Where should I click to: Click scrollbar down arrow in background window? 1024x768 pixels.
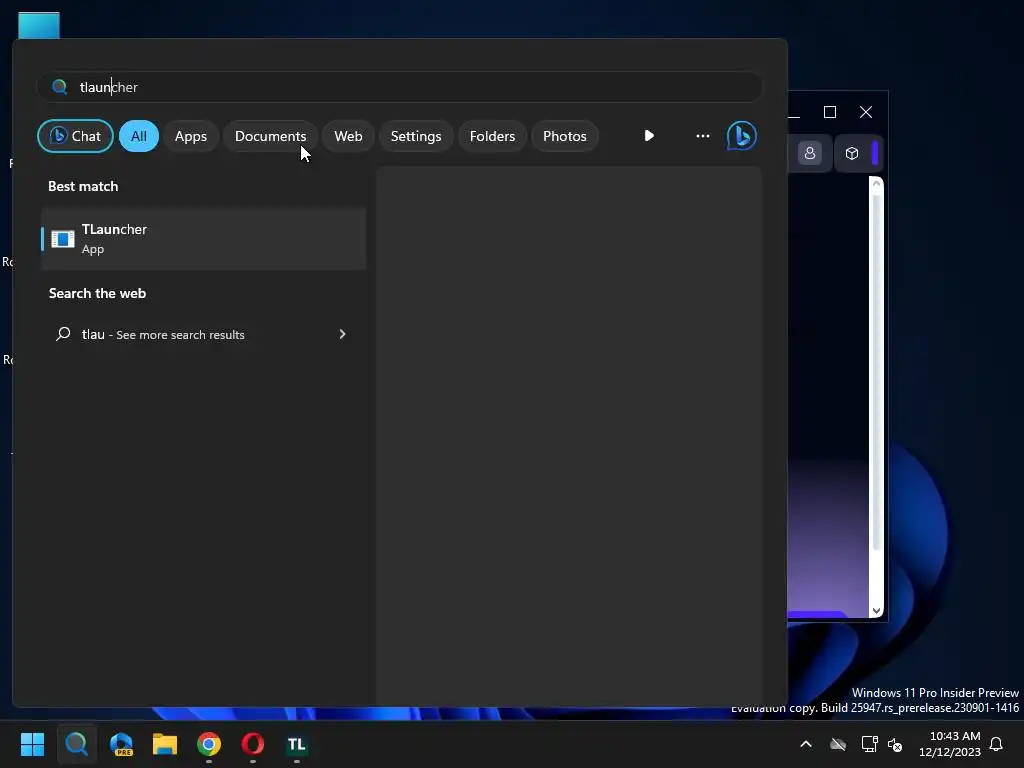pos(876,611)
